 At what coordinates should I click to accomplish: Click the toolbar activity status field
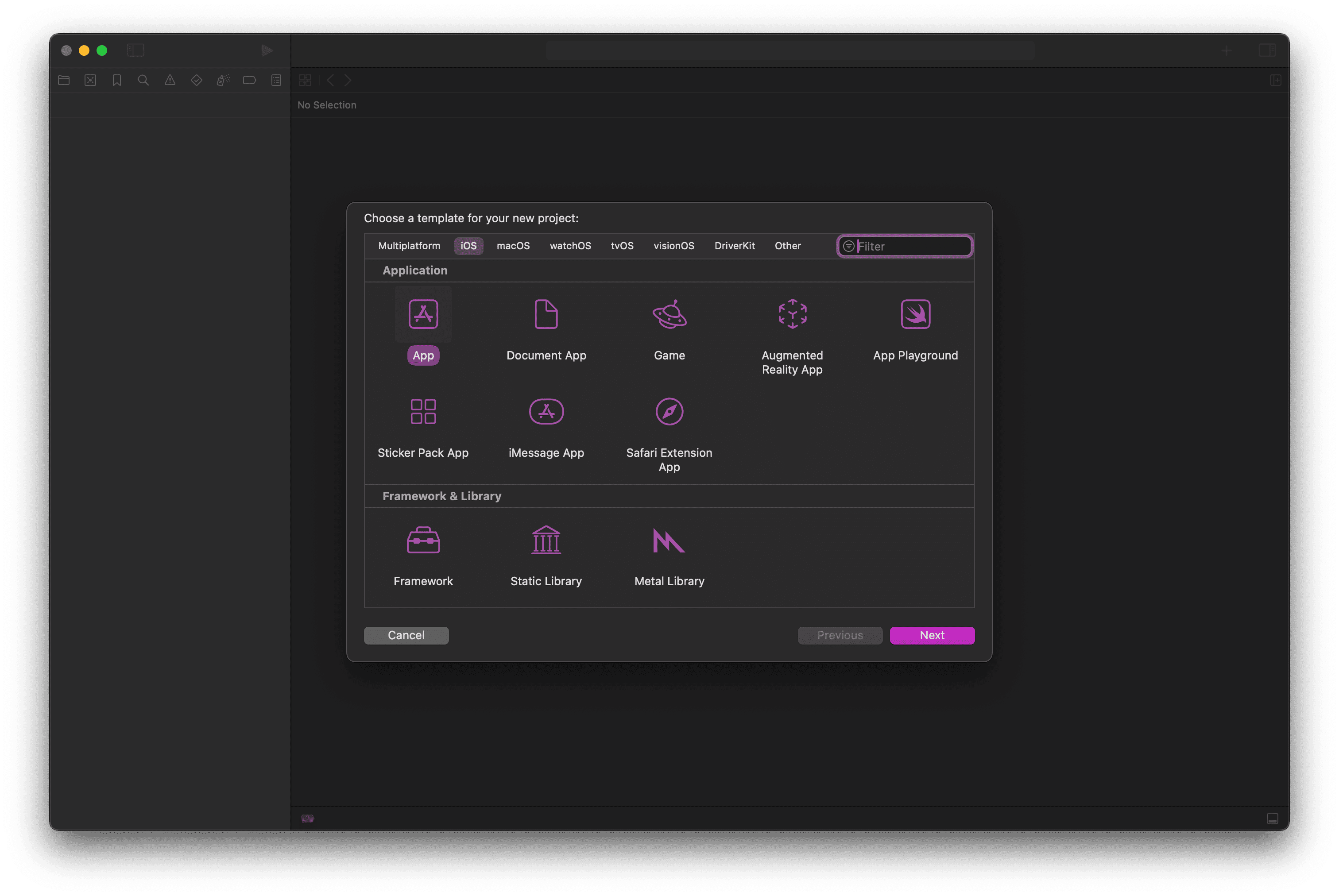point(790,50)
